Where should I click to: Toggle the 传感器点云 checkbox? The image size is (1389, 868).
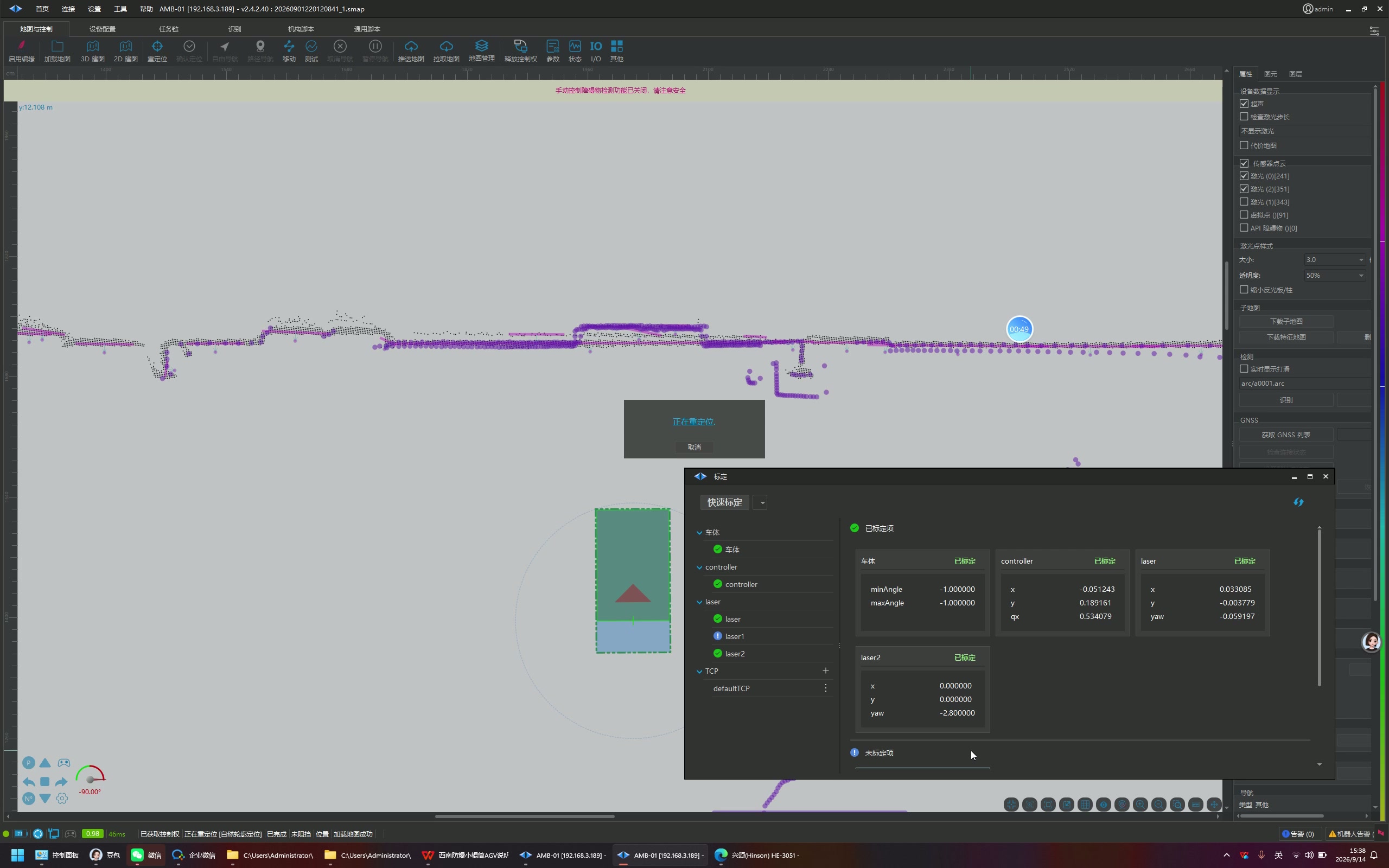1244,163
